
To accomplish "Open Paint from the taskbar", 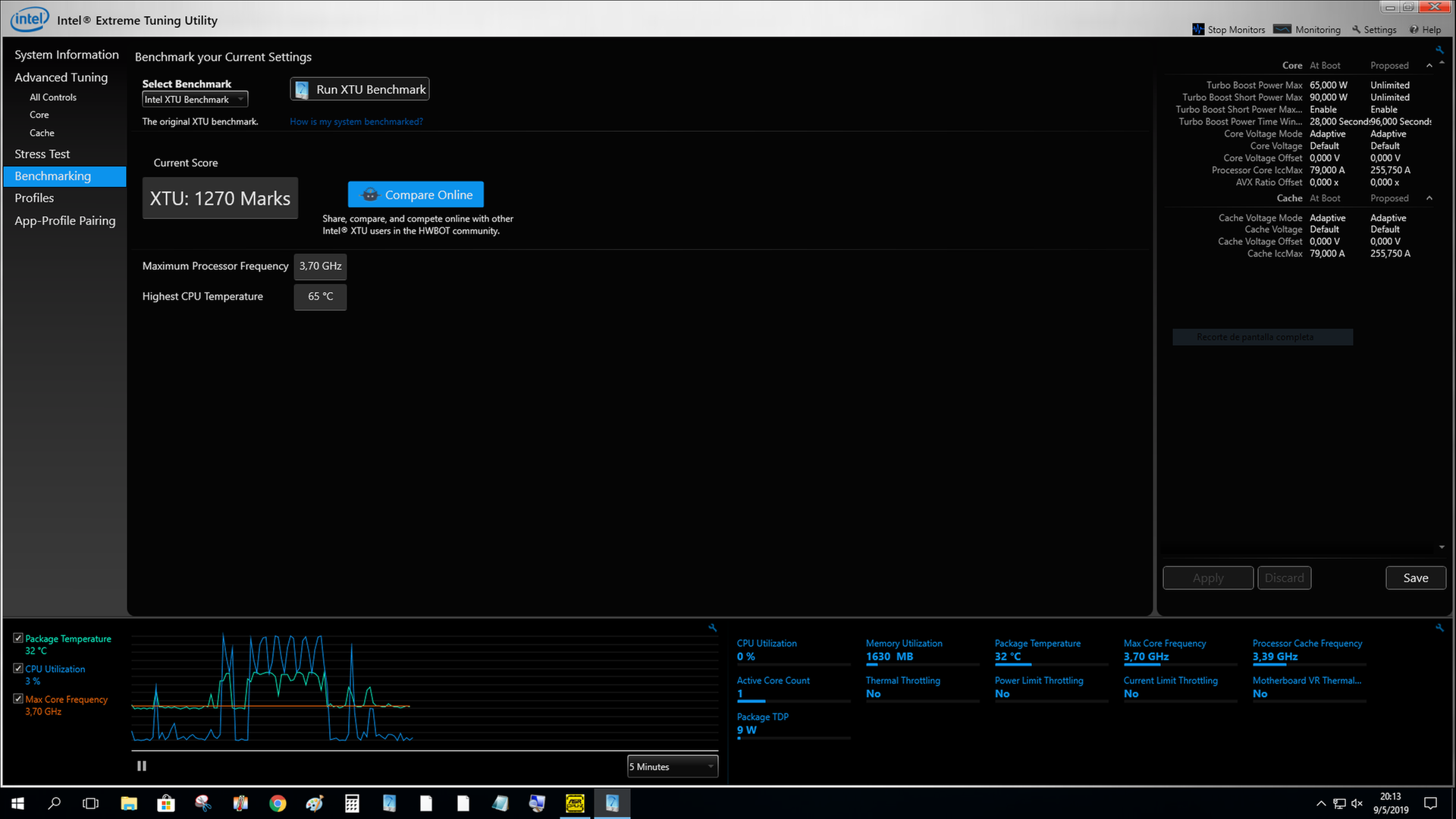I will [x=315, y=803].
